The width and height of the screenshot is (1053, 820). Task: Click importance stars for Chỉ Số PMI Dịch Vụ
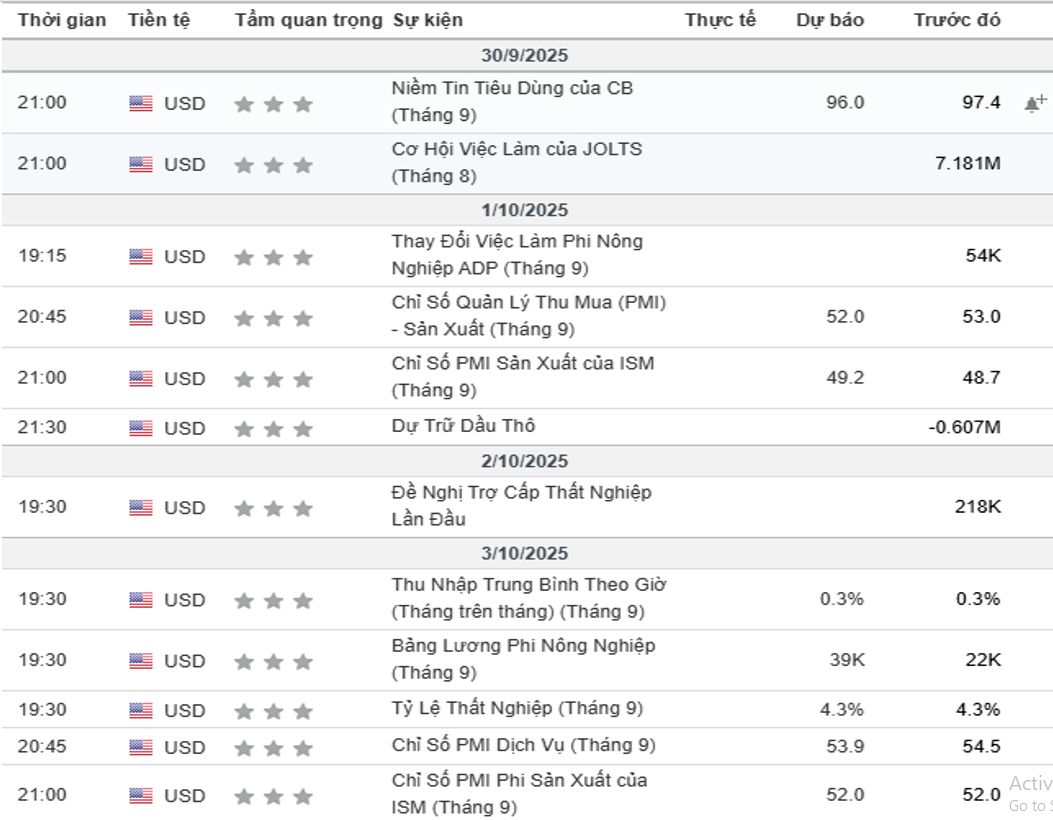(x=273, y=748)
